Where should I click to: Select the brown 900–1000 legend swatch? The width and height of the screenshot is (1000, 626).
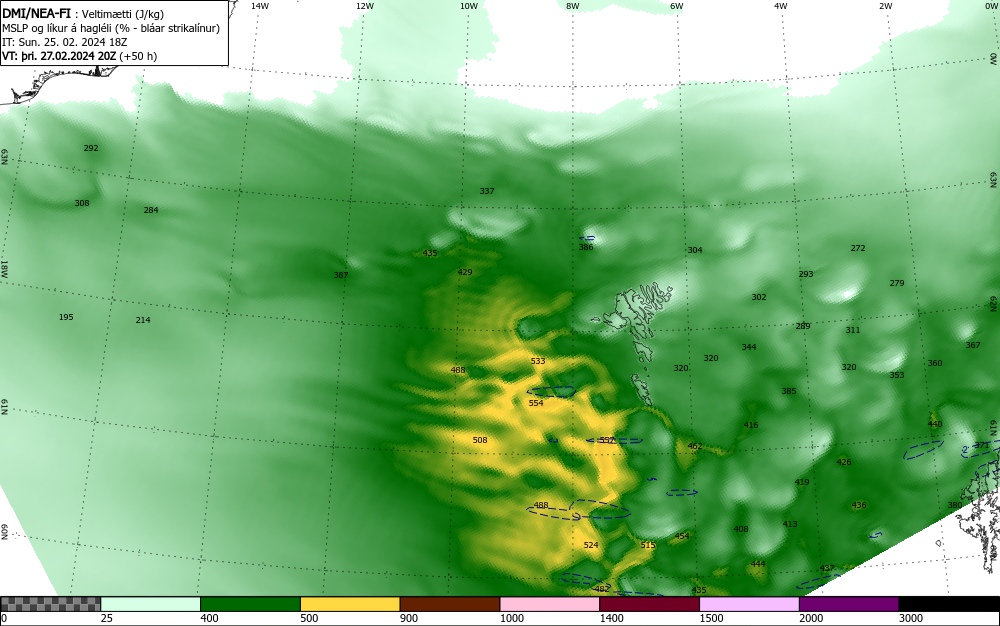pos(450,604)
